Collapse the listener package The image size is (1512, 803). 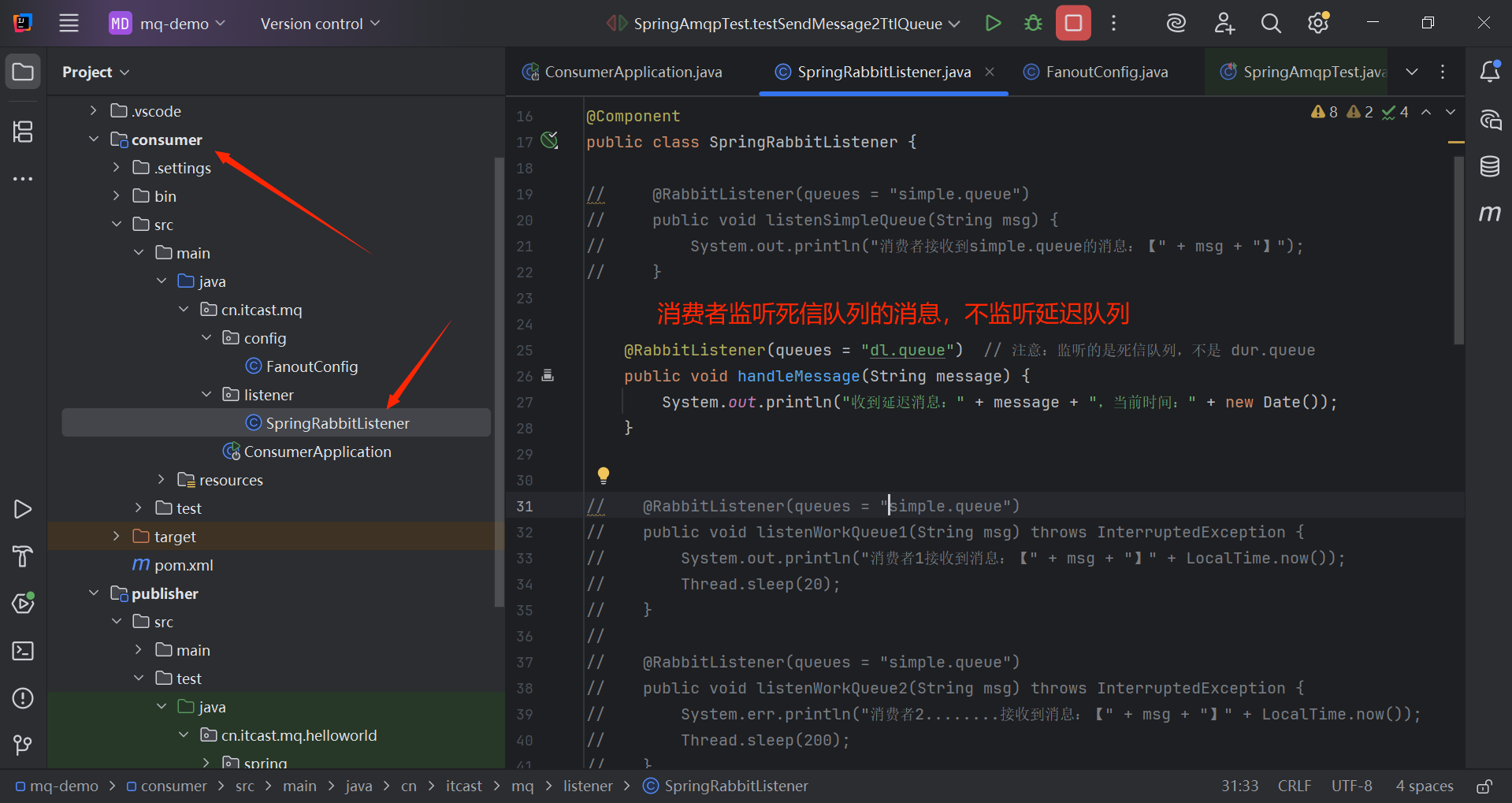[x=206, y=395]
